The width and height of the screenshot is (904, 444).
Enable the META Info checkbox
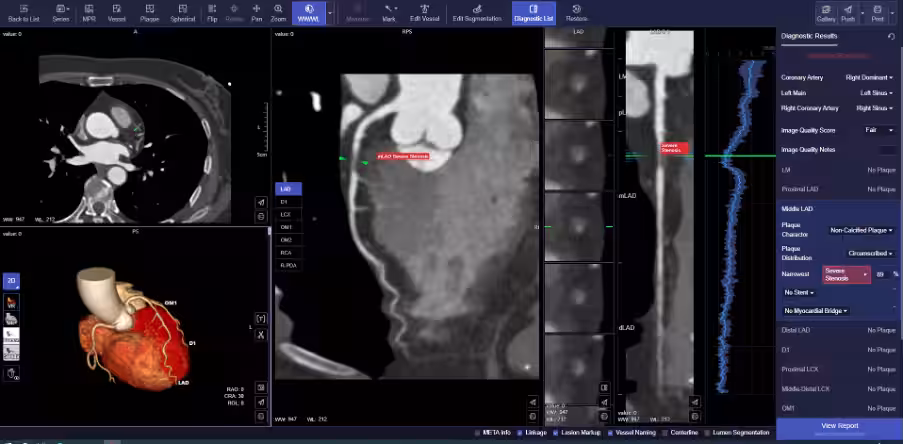tap(477, 432)
